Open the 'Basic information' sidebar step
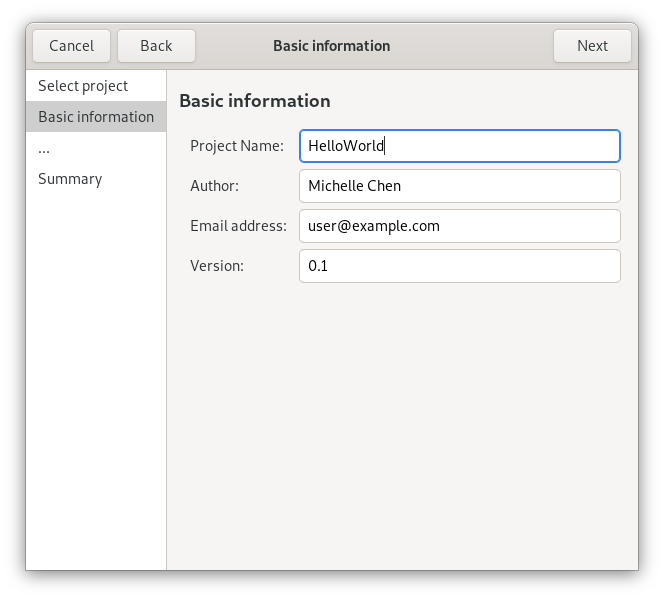Screen dimensions: 664x599 [x=96, y=117]
